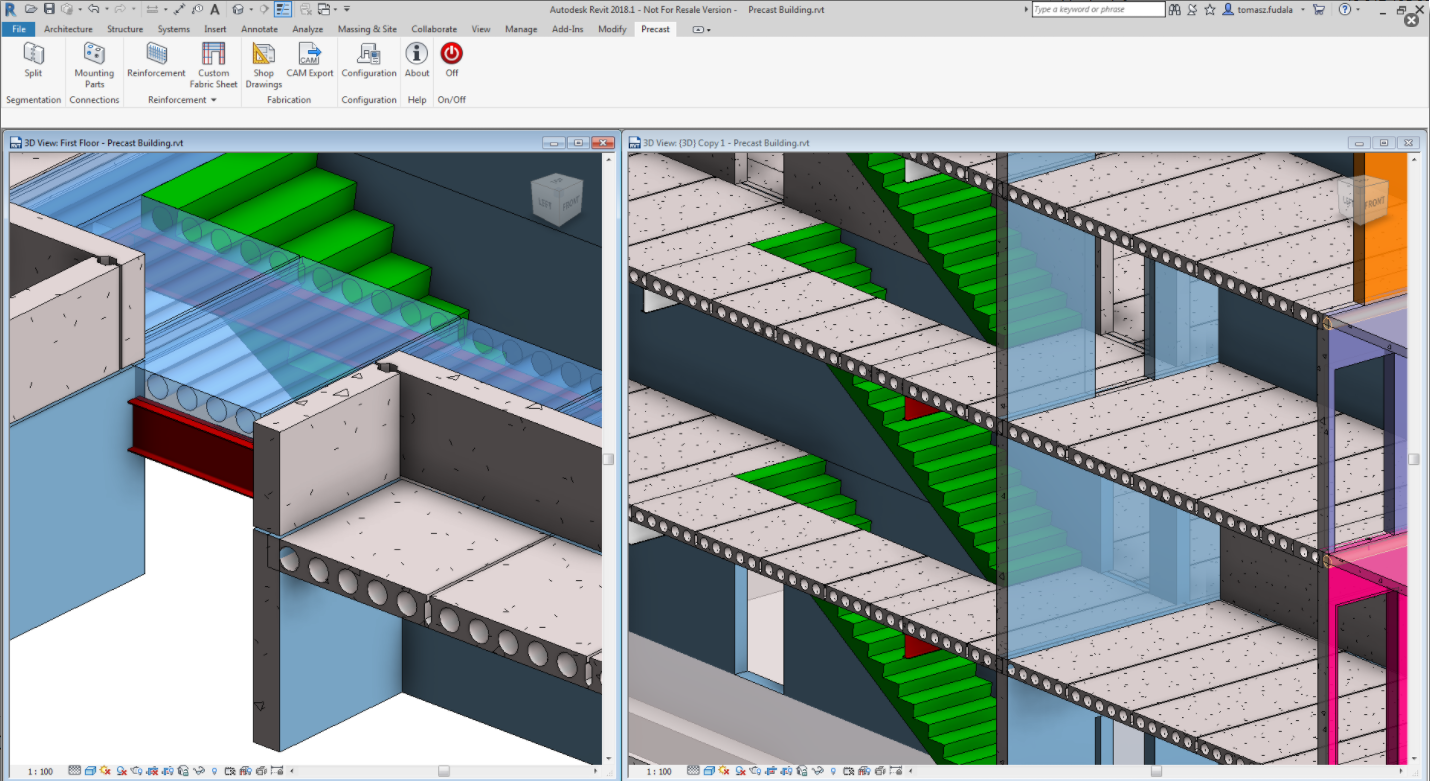Switch to the Structure ribbon tab
Image resolution: width=1430 pixels, height=781 pixels.
pos(125,29)
